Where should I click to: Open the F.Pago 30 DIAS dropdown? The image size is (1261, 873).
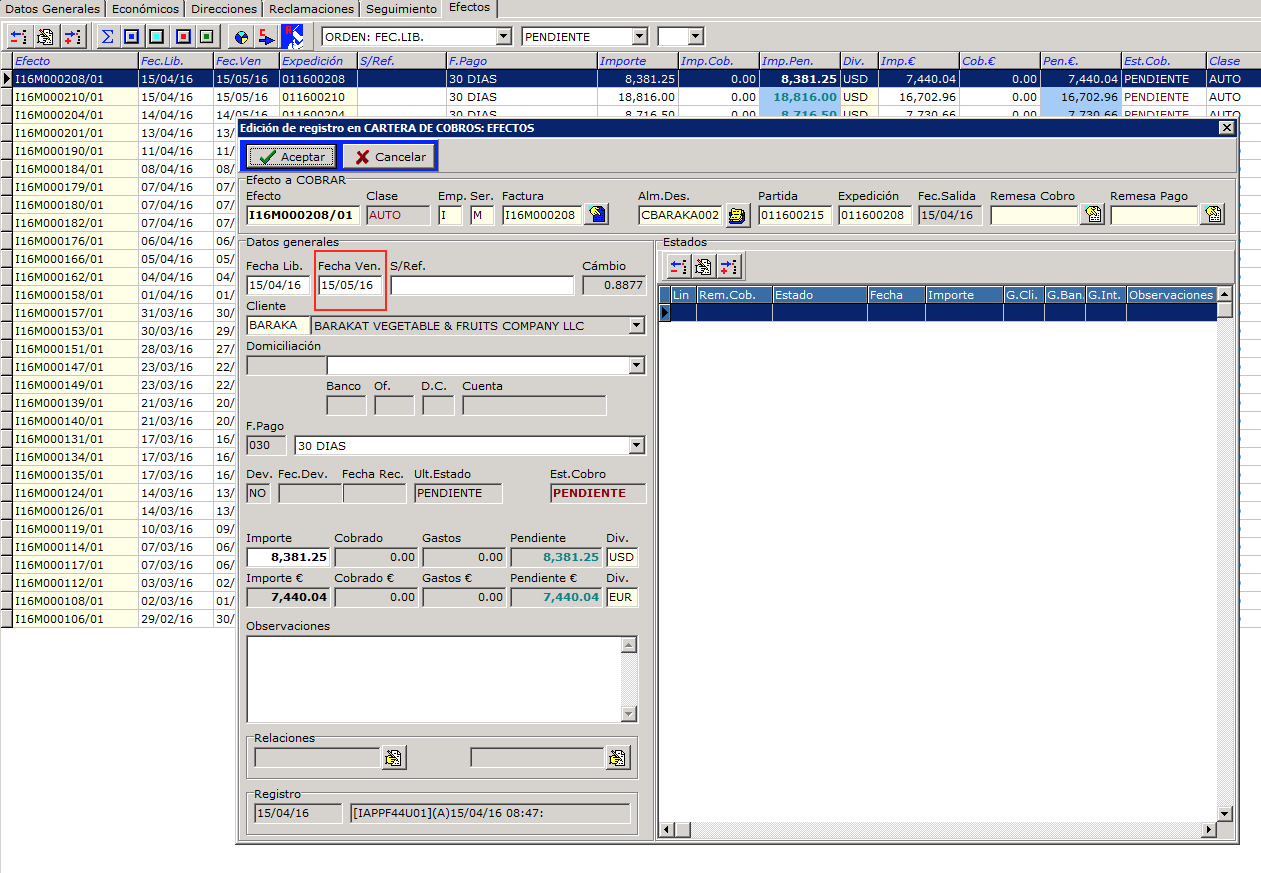click(x=636, y=446)
